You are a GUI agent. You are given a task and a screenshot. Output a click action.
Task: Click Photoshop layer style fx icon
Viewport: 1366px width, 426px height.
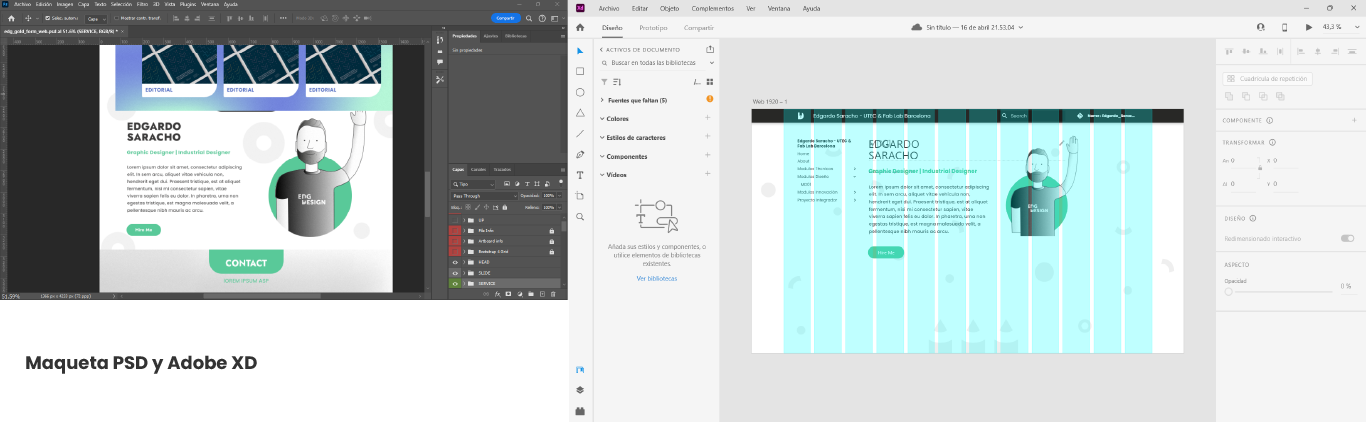[x=498, y=294]
